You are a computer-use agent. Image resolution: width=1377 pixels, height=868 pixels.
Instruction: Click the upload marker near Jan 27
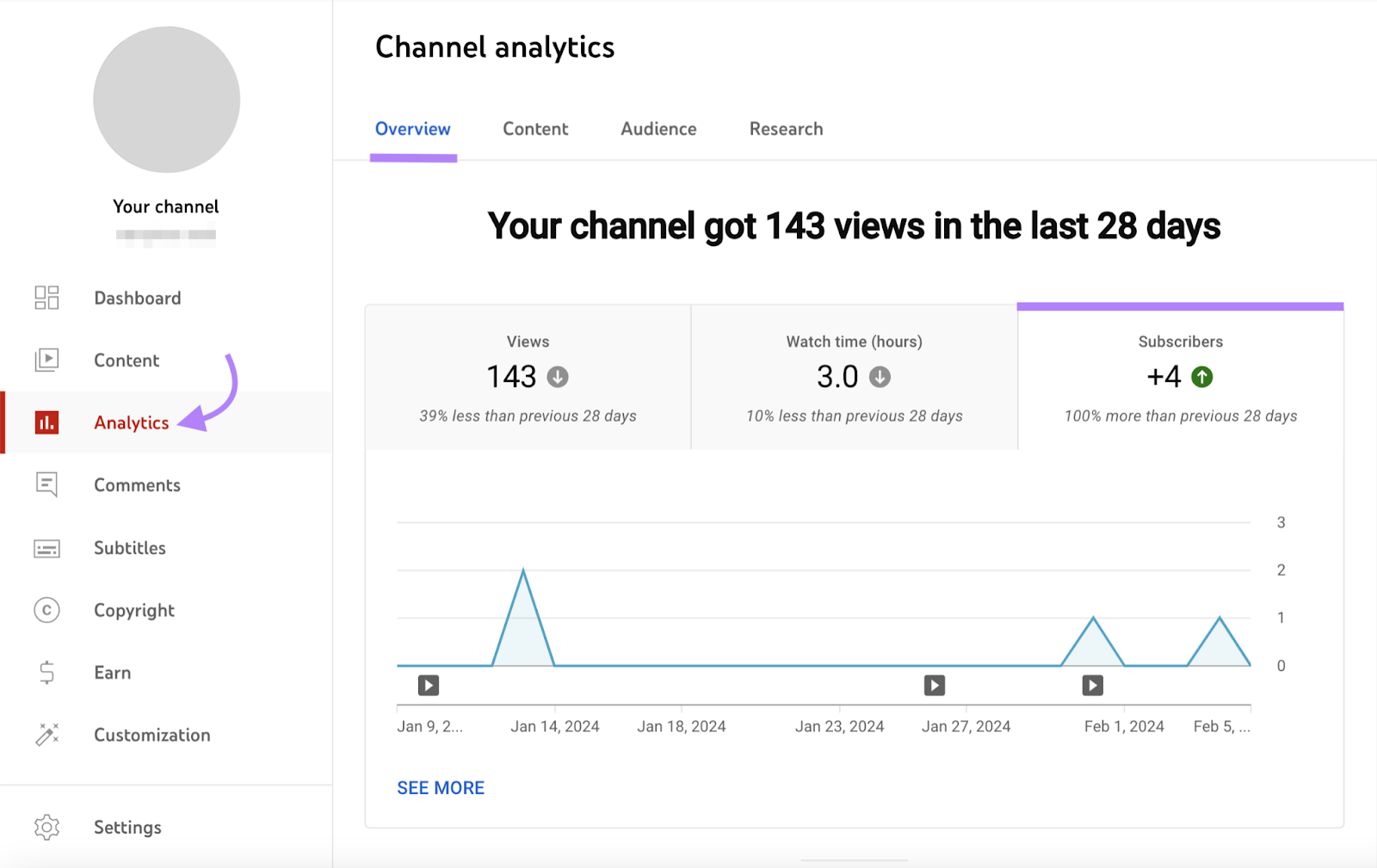click(934, 685)
